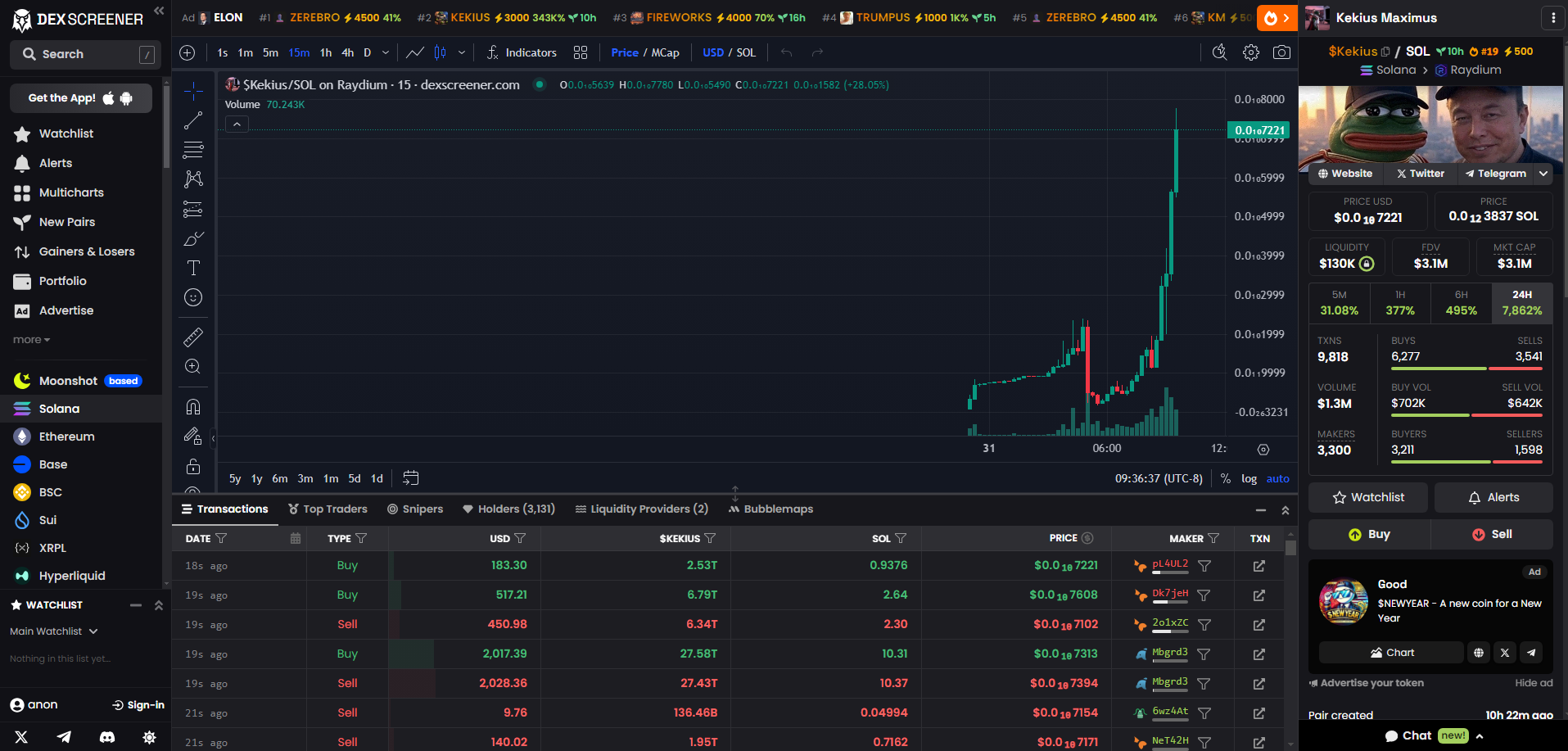Open external transaction link for pL4UL2 row

[x=1259, y=565]
